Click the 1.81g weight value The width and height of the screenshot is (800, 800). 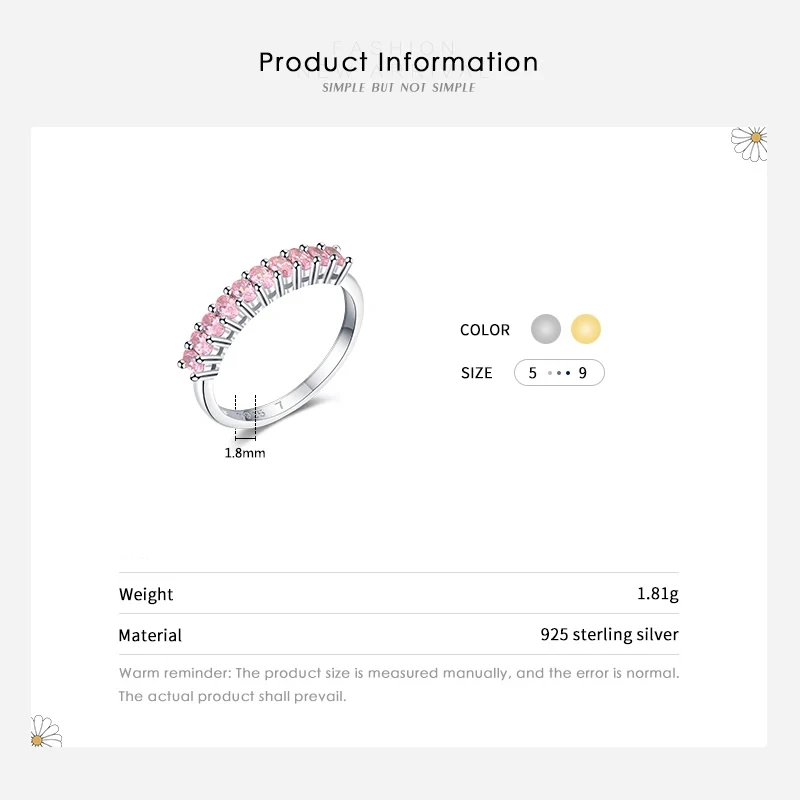click(657, 594)
